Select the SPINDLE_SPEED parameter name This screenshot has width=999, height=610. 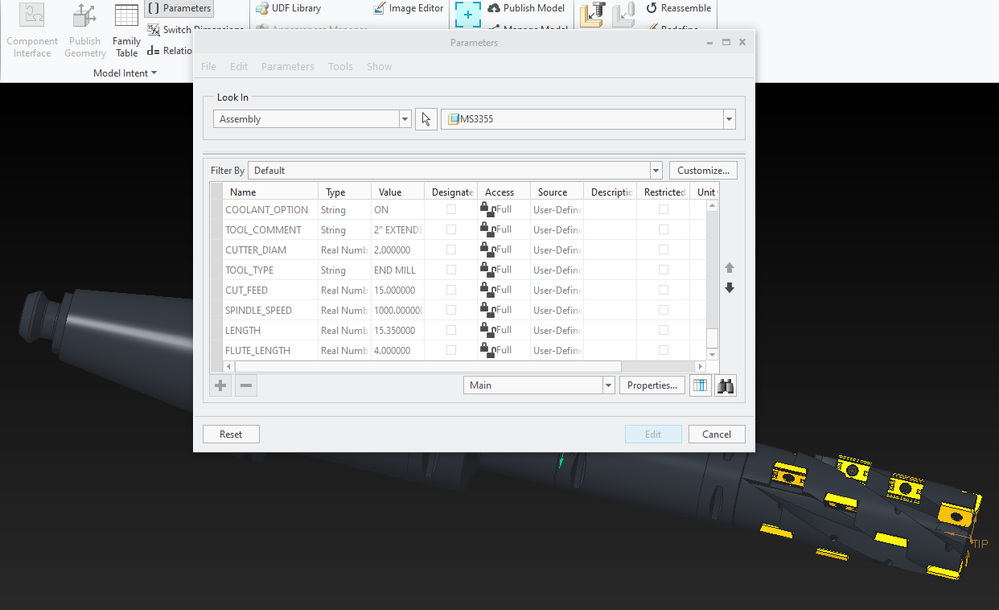pyautogui.click(x=258, y=310)
